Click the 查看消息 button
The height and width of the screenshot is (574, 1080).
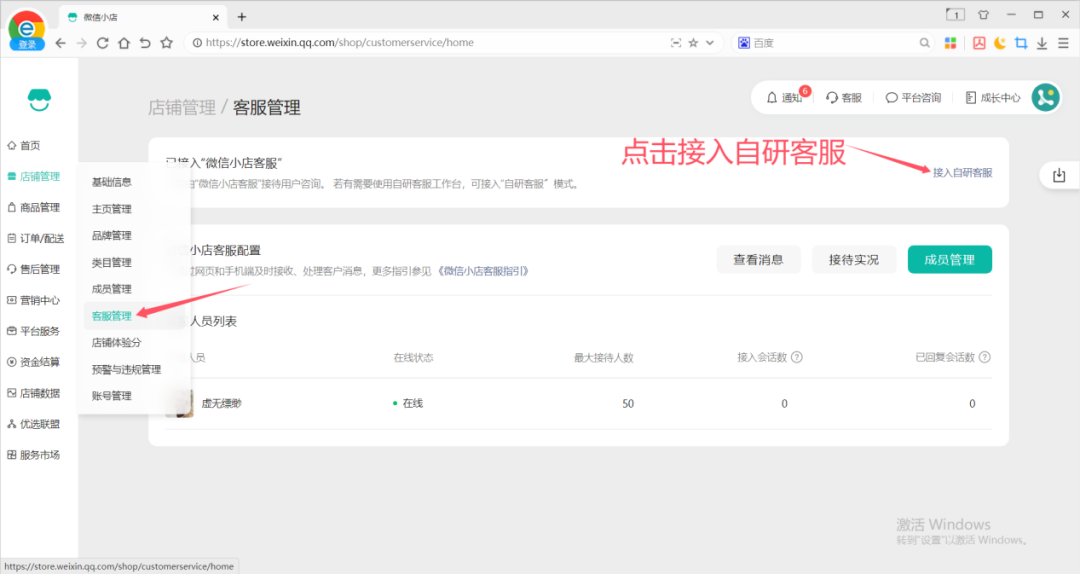point(758,260)
